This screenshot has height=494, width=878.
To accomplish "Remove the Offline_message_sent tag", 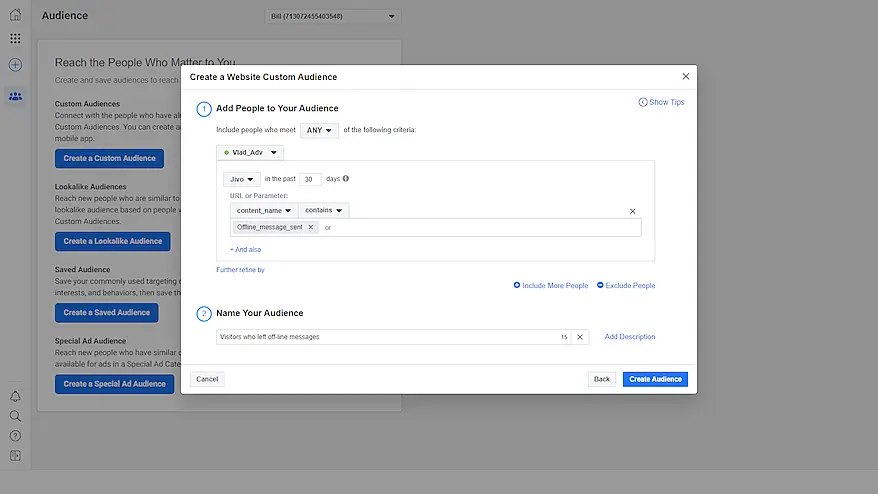I will coord(310,228).
